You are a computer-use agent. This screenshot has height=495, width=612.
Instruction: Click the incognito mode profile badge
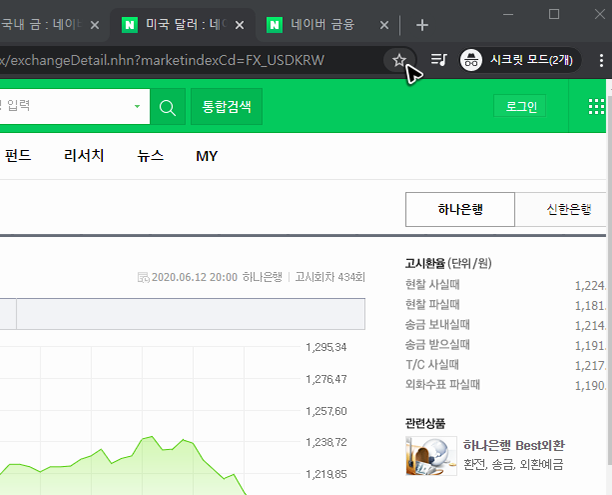(x=520, y=60)
